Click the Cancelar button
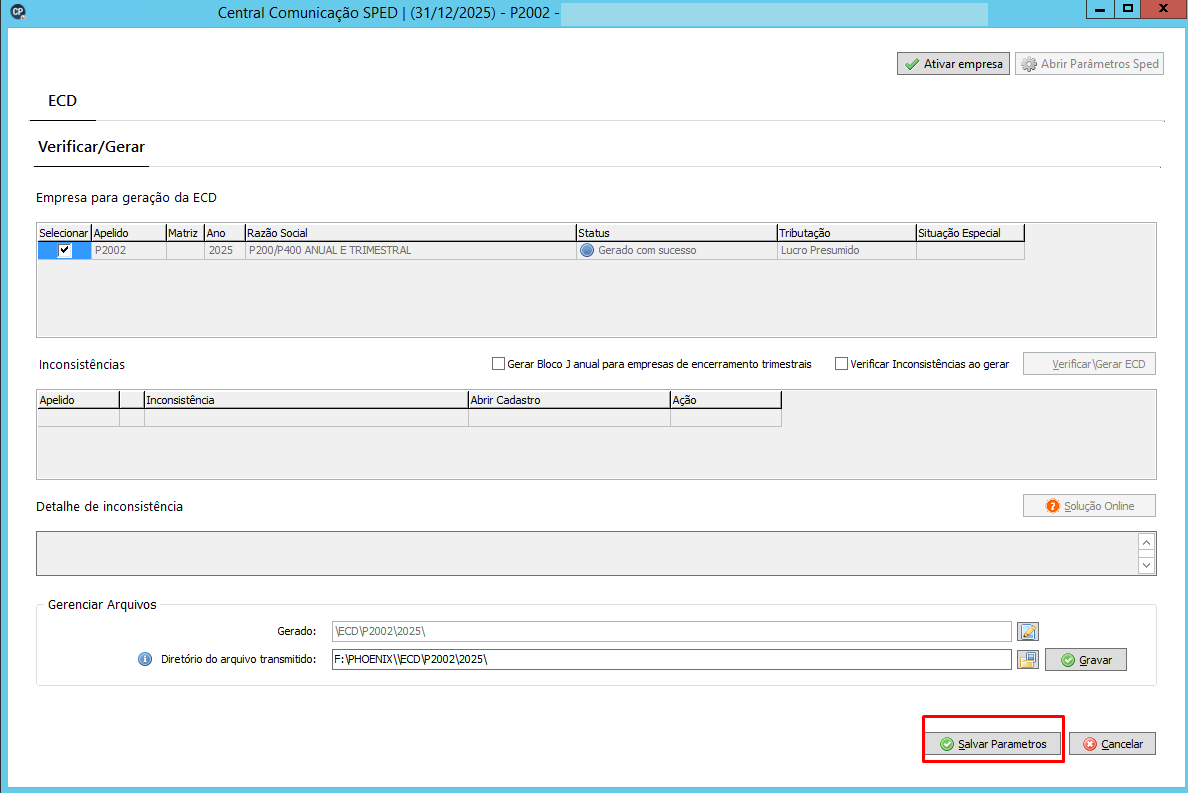 1112,744
